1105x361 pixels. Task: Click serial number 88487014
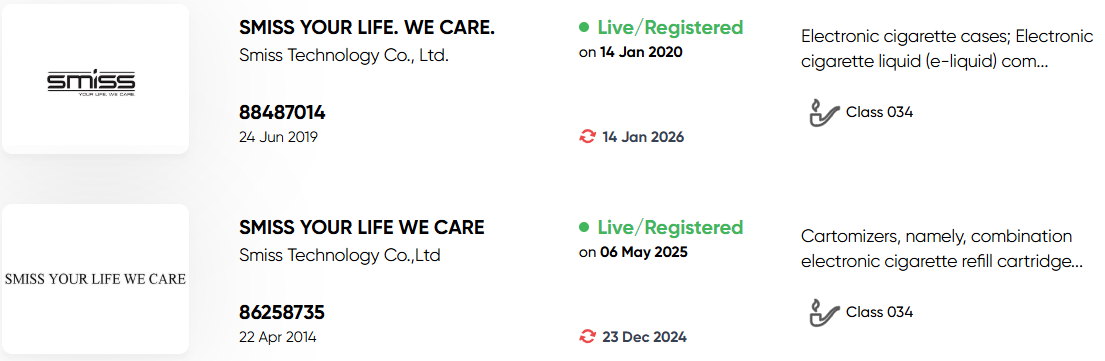[x=282, y=113]
